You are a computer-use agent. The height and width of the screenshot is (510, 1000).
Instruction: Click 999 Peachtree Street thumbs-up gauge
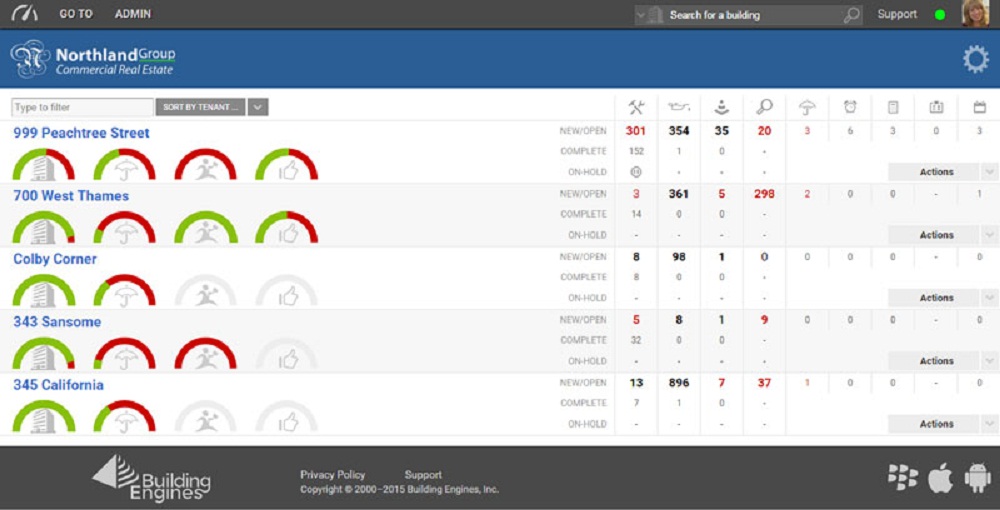point(286,164)
